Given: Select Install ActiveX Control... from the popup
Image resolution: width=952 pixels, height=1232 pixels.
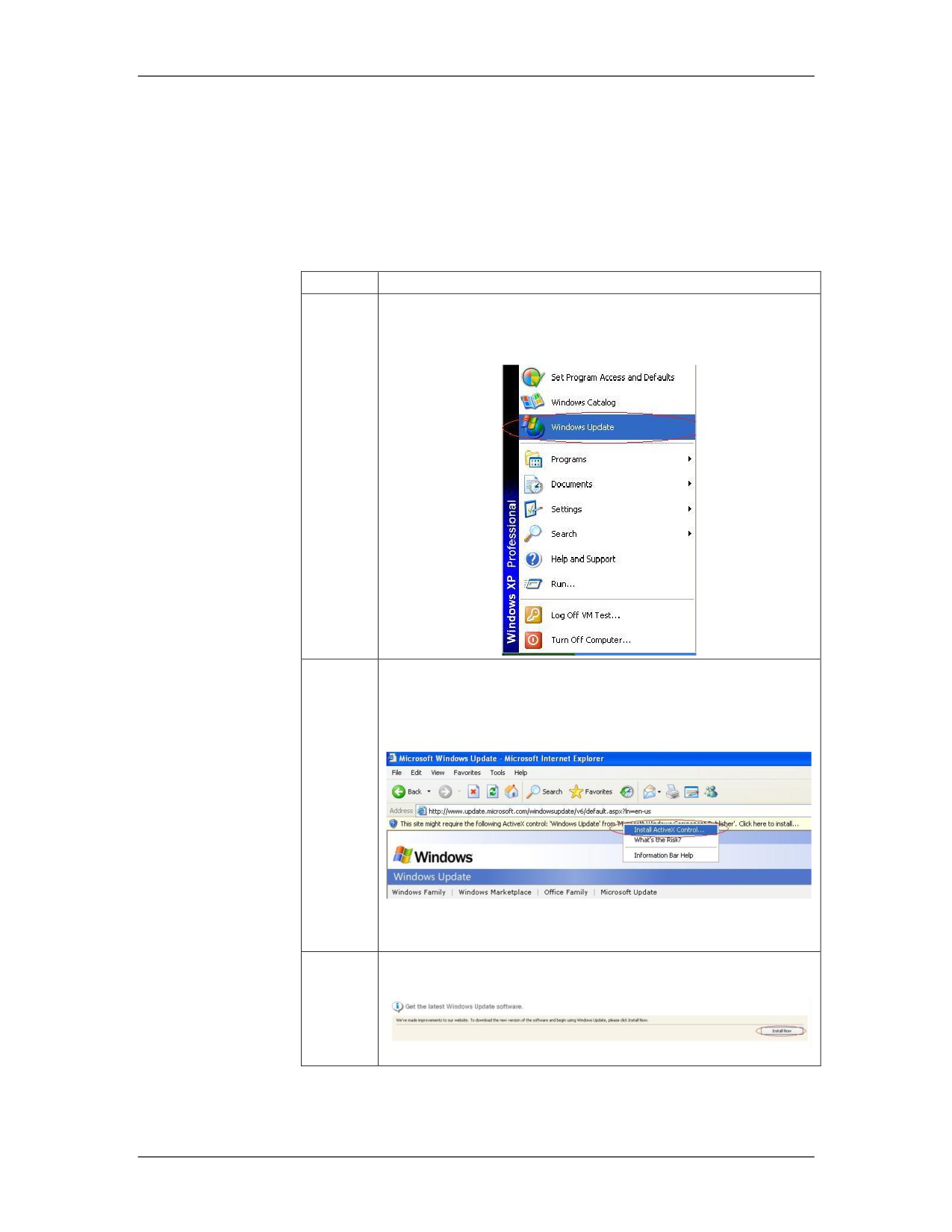Looking at the screenshot, I should pyautogui.click(x=671, y=830).
